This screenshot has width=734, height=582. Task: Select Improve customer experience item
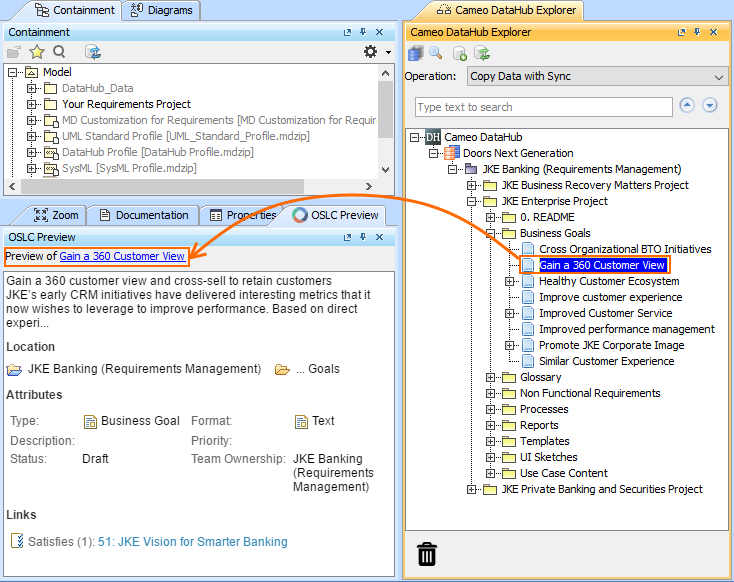click(610, 297)
